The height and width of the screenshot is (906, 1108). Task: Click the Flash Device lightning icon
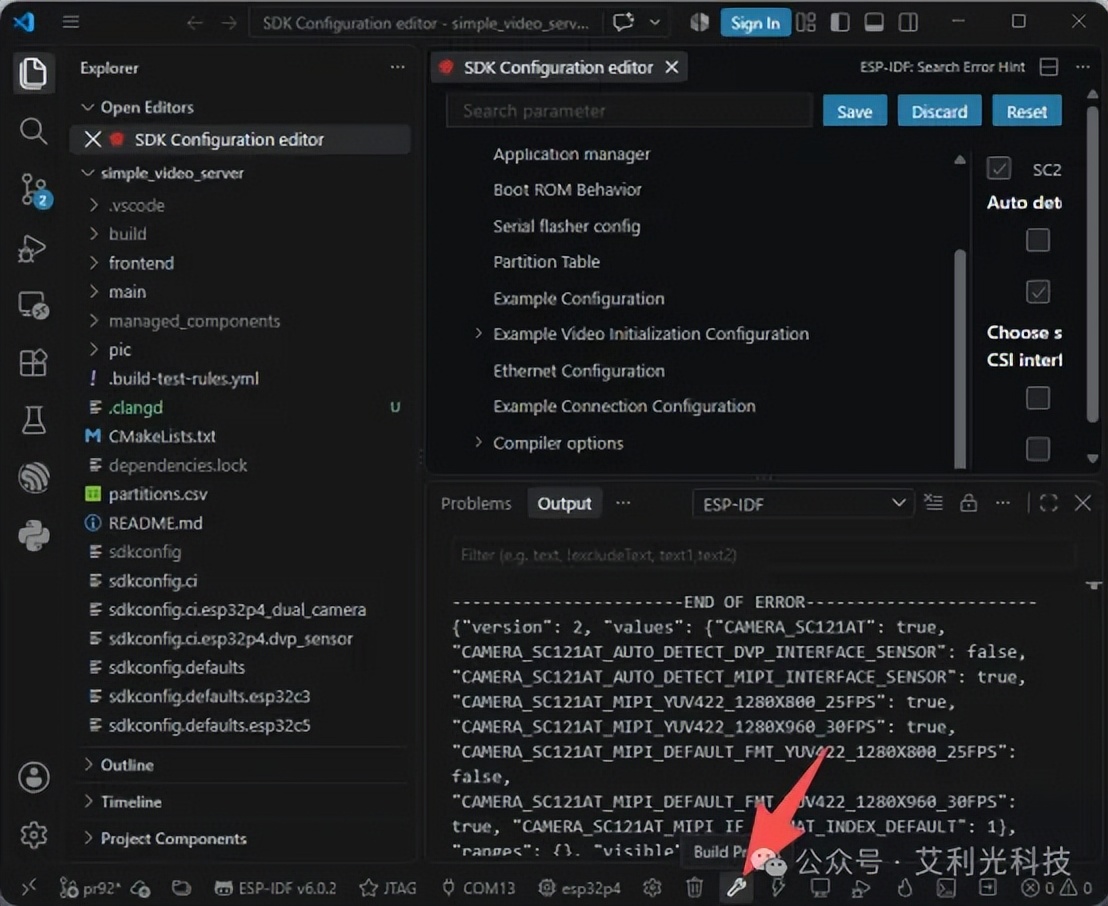[778, 887]
